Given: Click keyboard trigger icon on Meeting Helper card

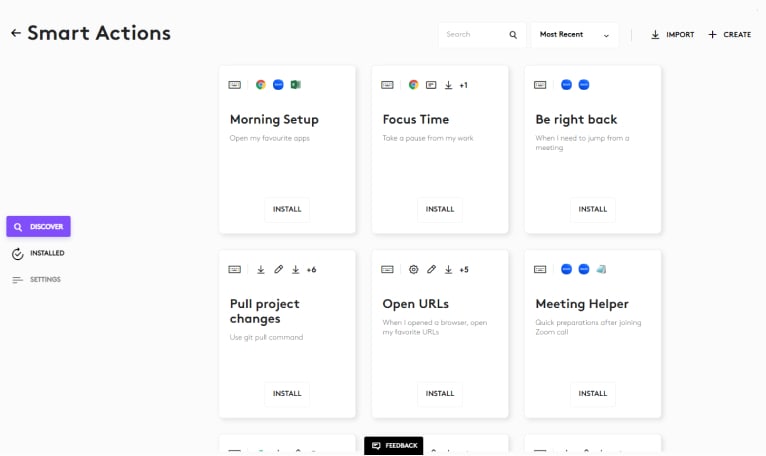Looking at the screenshot, I should click(x=540, y=269).
